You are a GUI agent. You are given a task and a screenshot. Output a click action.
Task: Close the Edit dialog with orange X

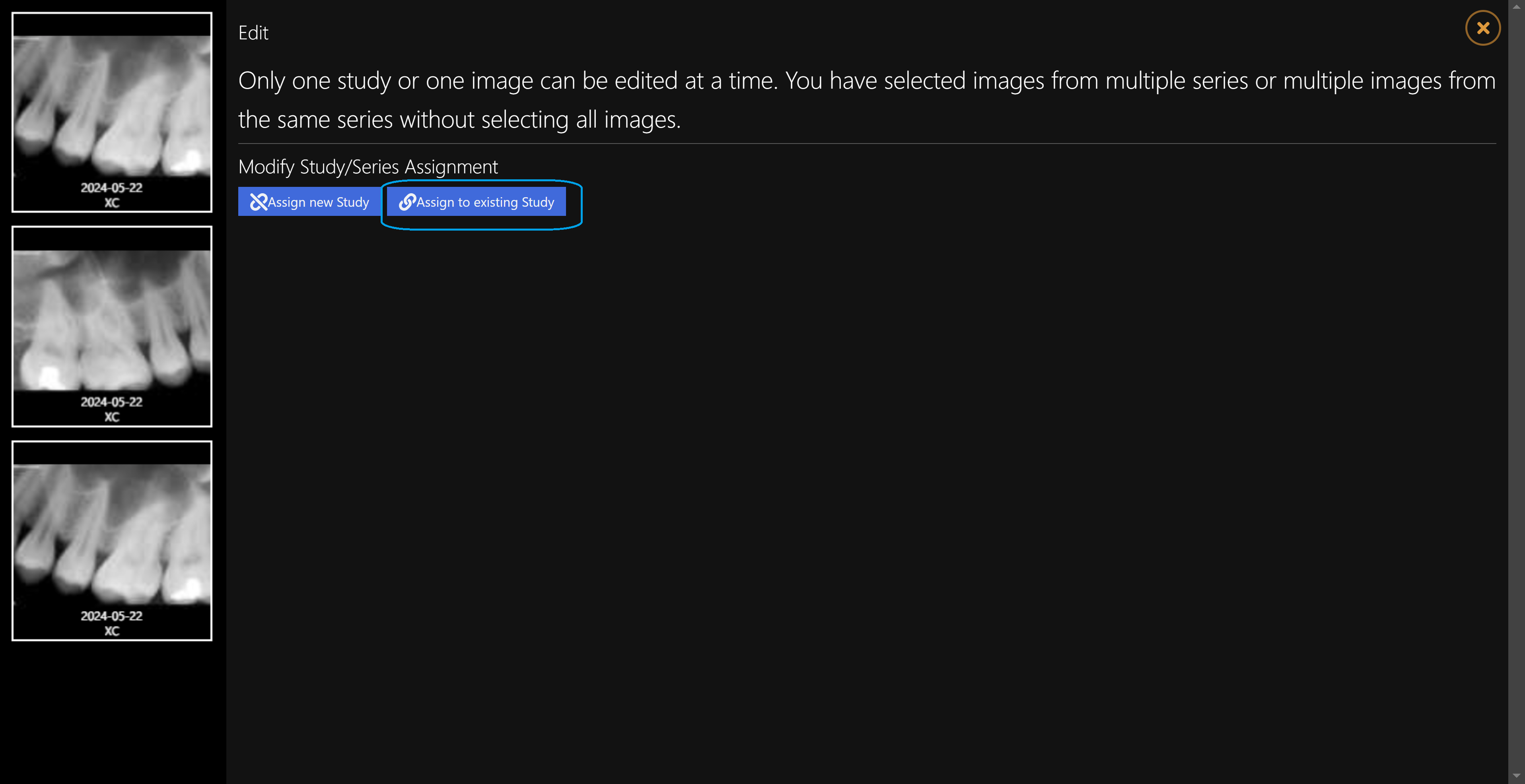pos(1482,28)
